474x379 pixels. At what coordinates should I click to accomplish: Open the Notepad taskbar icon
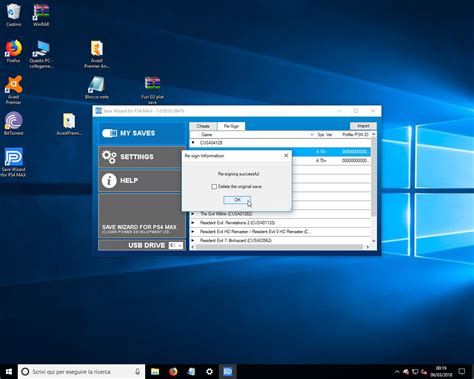point(191,371)
